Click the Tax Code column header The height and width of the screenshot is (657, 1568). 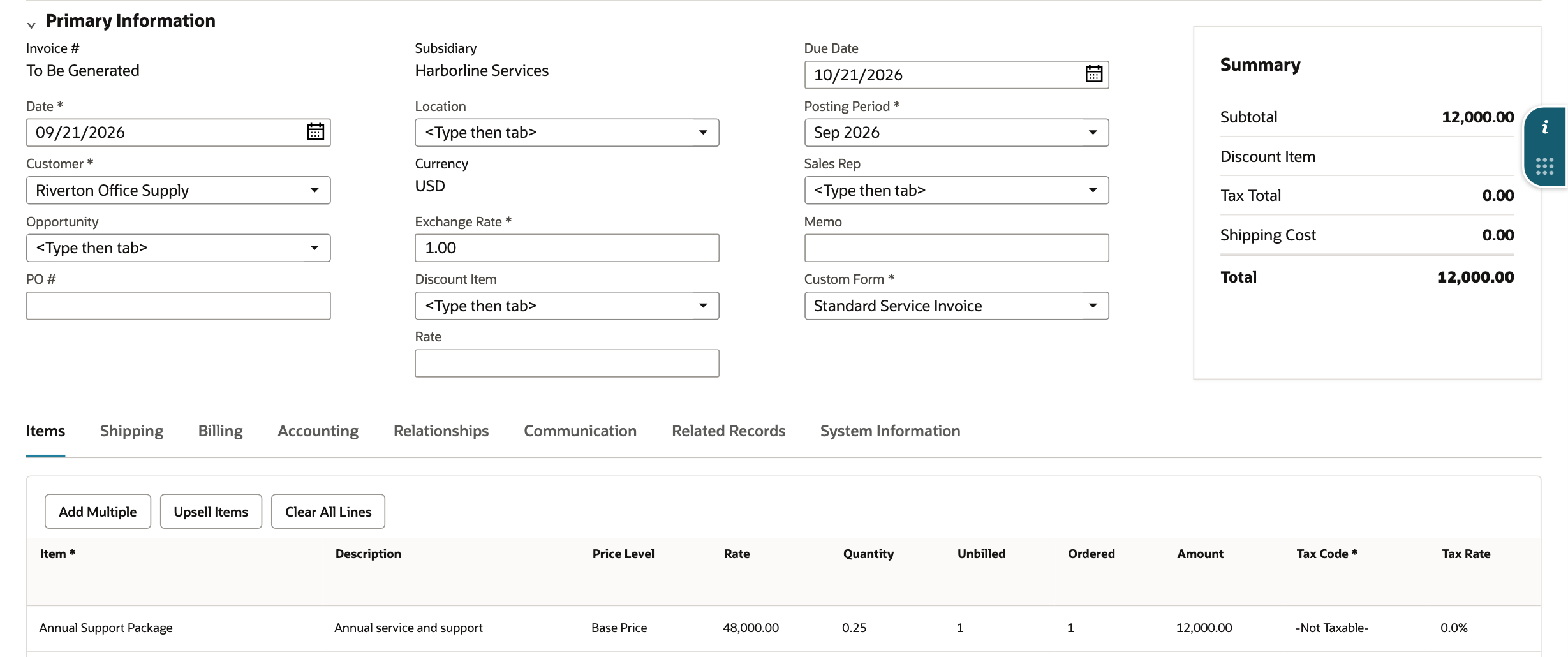1327,554
